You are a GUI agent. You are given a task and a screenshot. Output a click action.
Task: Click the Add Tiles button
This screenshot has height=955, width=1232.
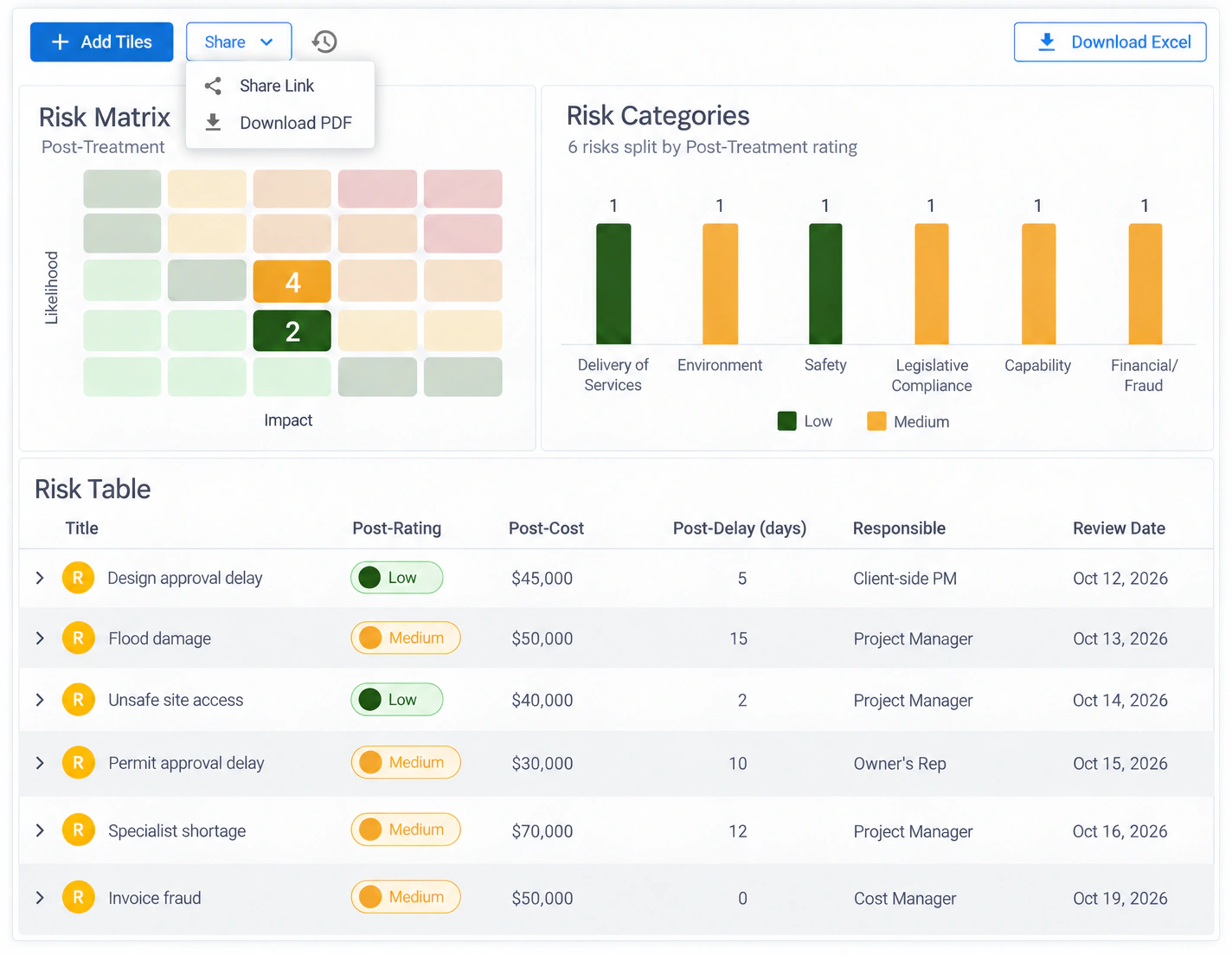(101, 42)
